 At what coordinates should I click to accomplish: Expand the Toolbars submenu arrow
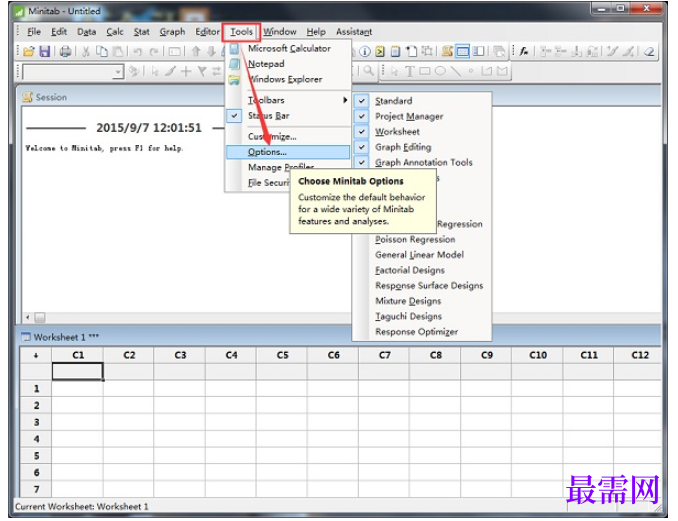click(345, 100)
